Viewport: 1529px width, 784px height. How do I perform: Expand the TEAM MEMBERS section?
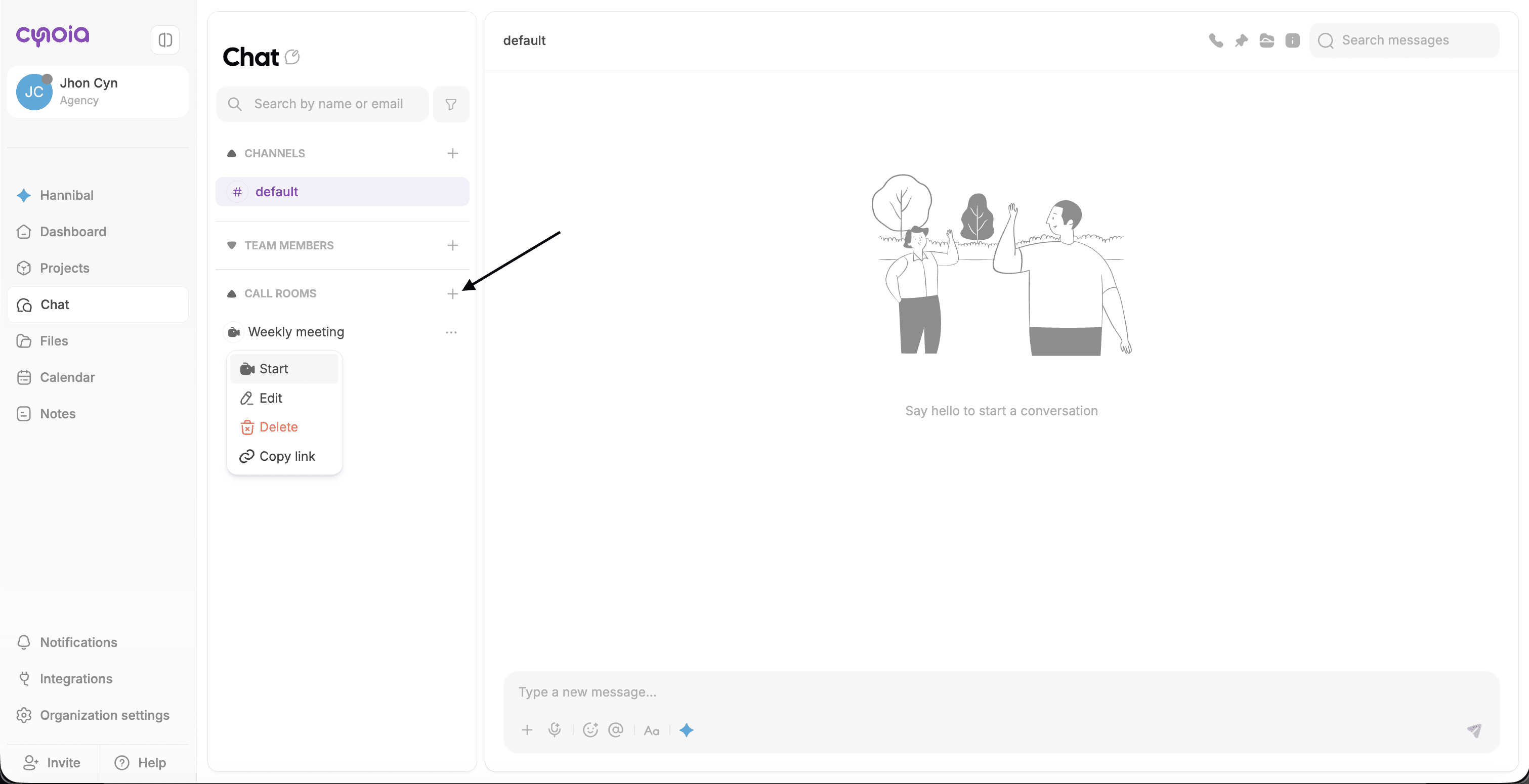click(x=232, y=246)
